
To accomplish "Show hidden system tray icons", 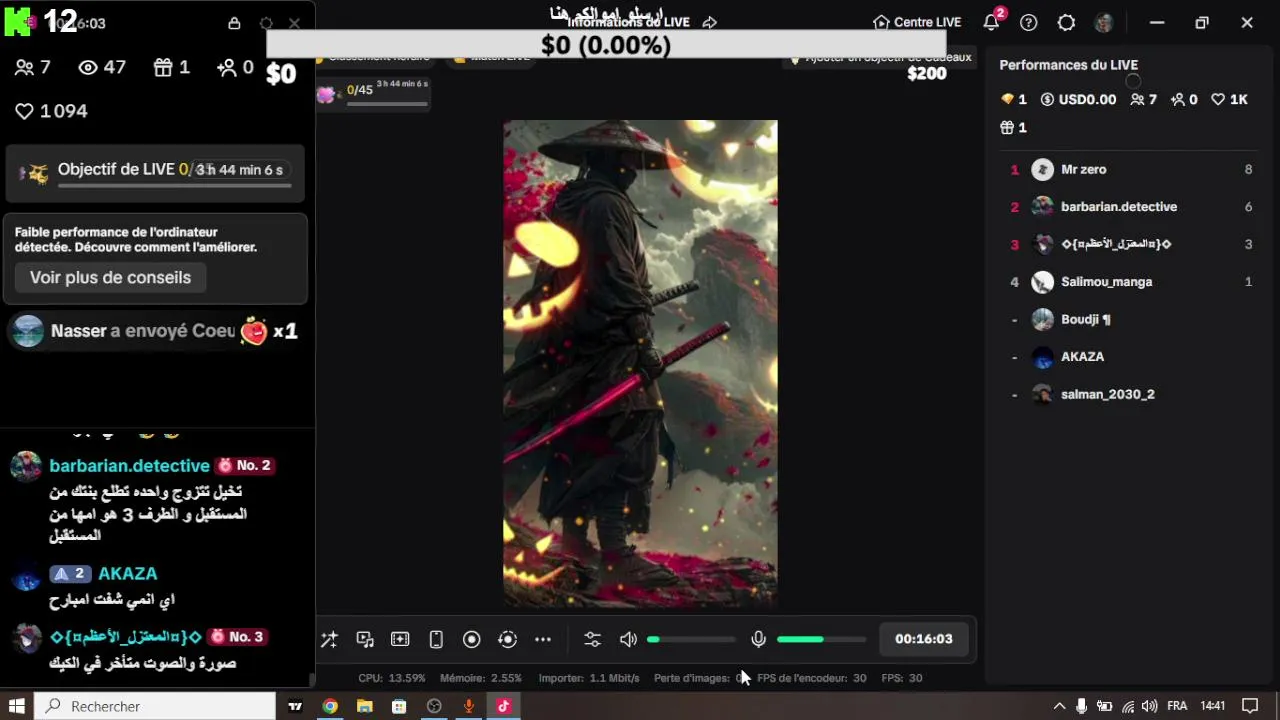I will pyautogui.click(x=1060, y=706).
